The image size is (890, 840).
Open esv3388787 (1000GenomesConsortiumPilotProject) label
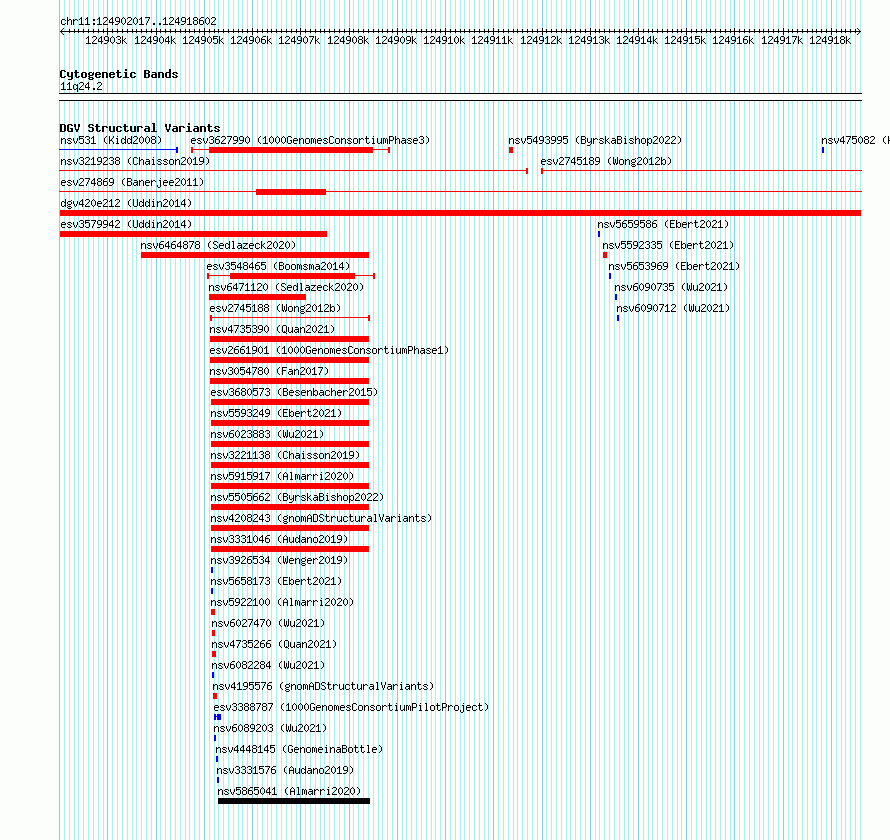tap(351, 707)
